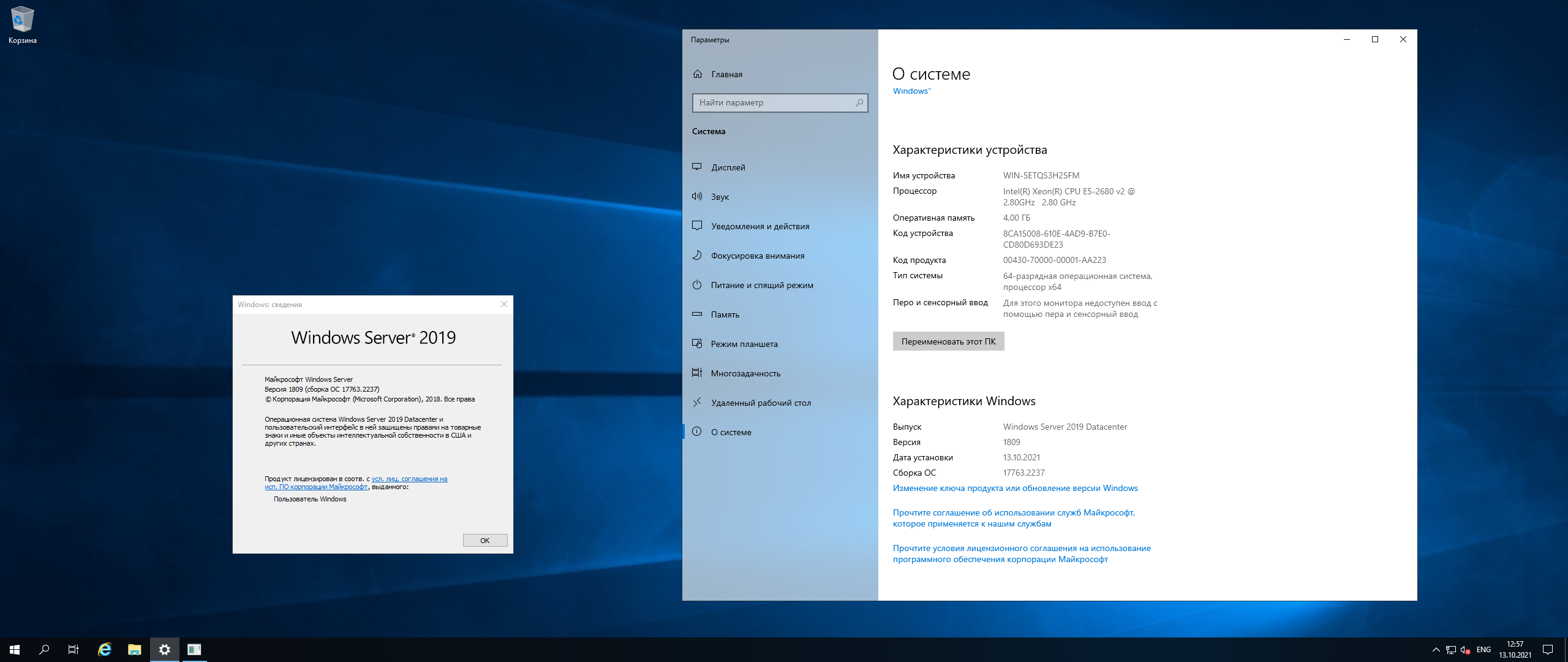
Task: Go to Фокусировка внимания settings
Action: pos(780,256)
